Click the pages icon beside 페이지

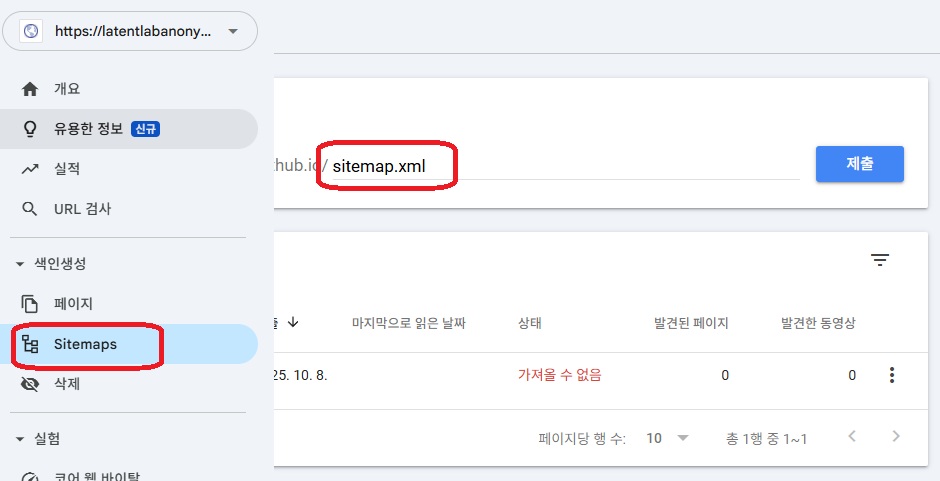point(30,303)
